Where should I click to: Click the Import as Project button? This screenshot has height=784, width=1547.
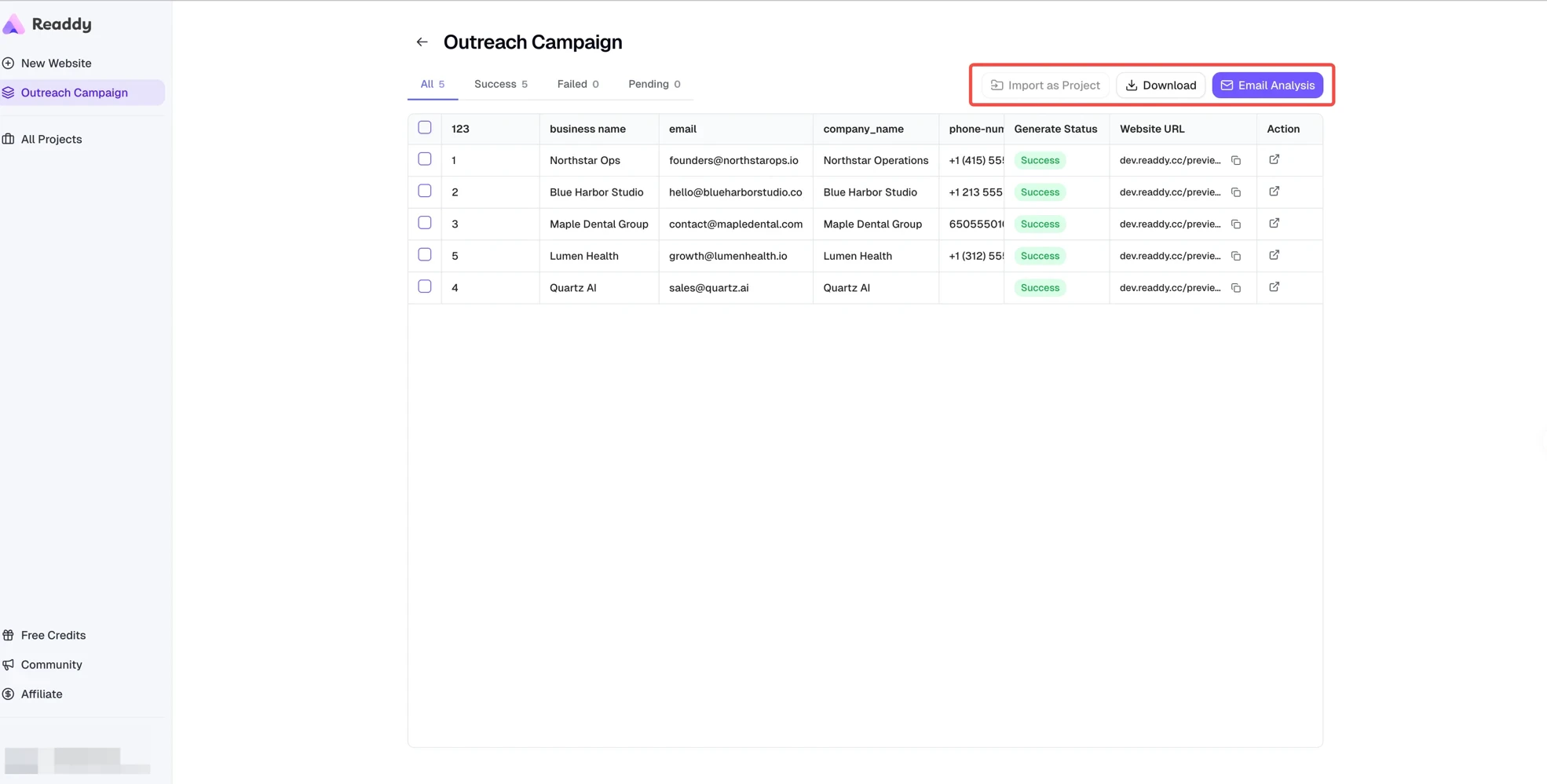(x=1045, y=85)
